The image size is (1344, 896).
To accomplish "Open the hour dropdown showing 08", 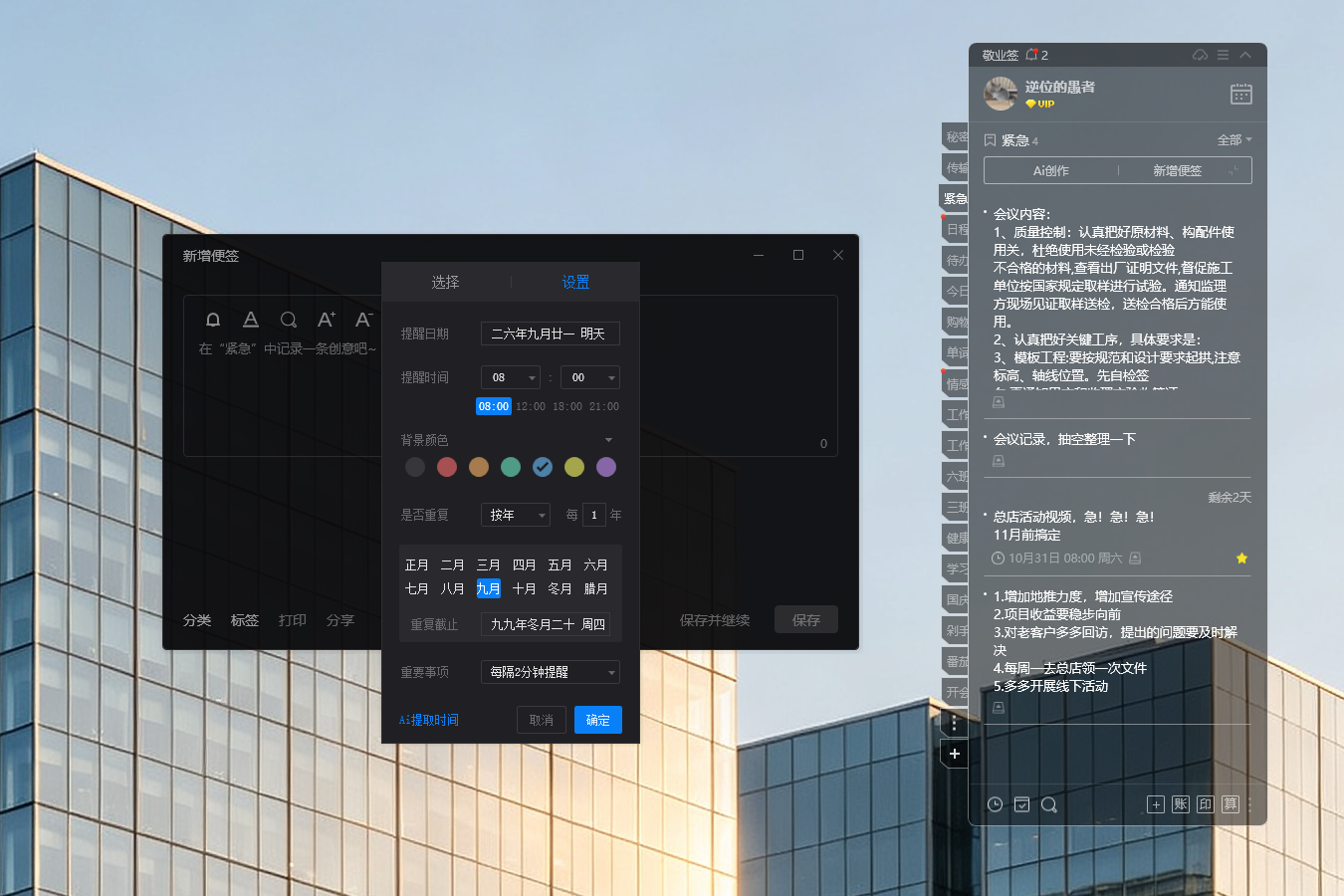I will point(511,377).
